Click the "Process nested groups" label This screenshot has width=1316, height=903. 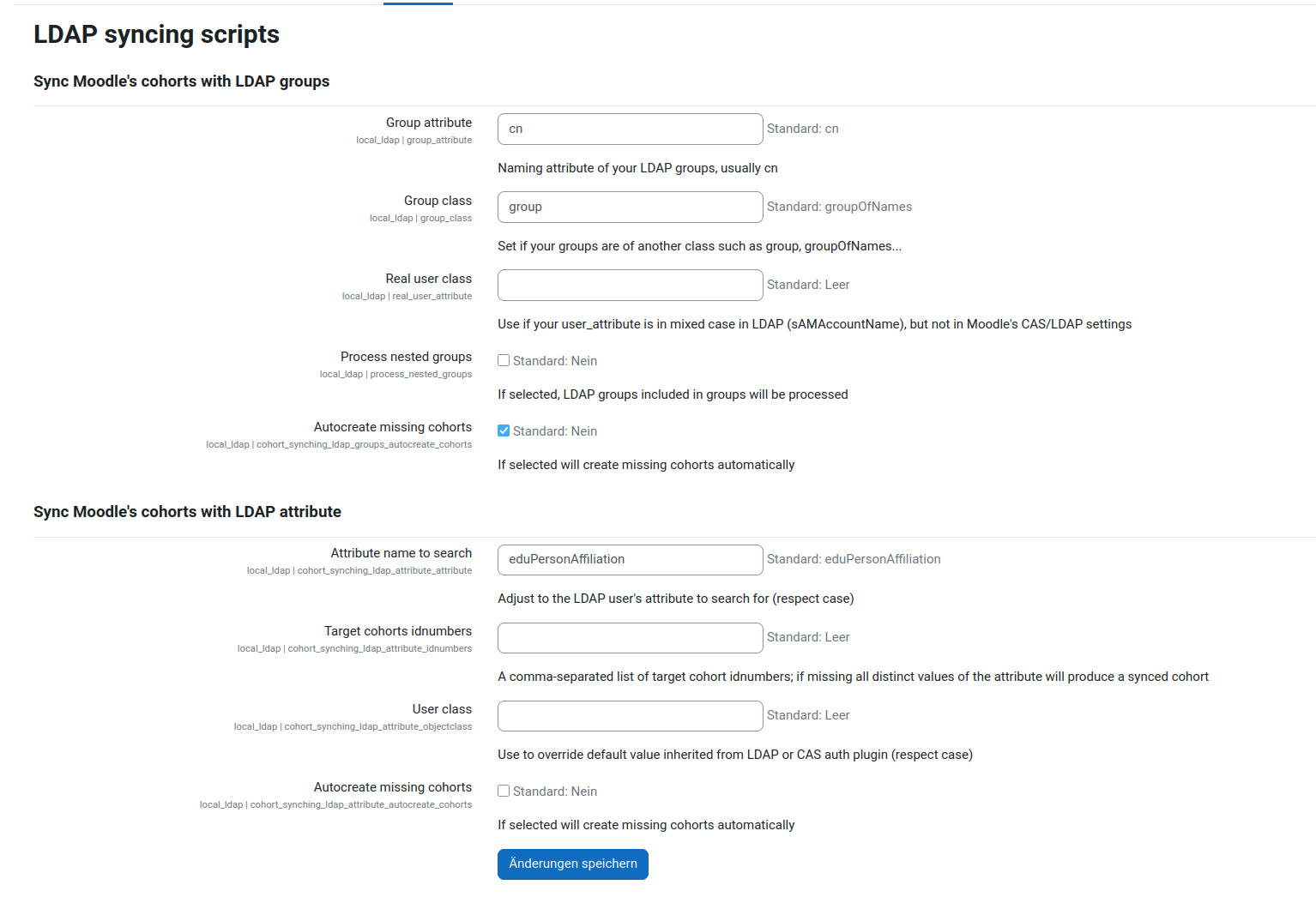click(406, 357)
